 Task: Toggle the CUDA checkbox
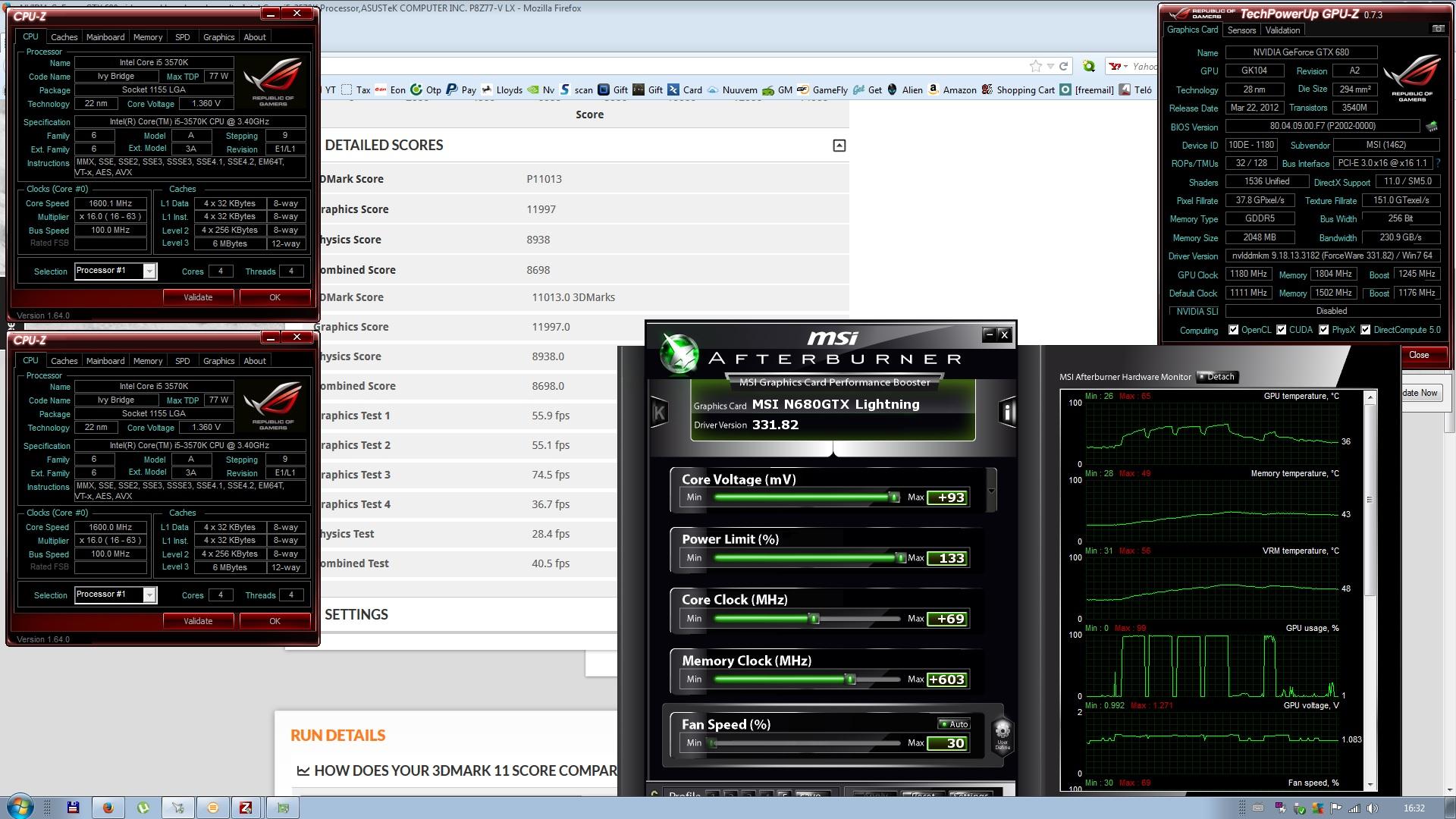(1281, 330)
